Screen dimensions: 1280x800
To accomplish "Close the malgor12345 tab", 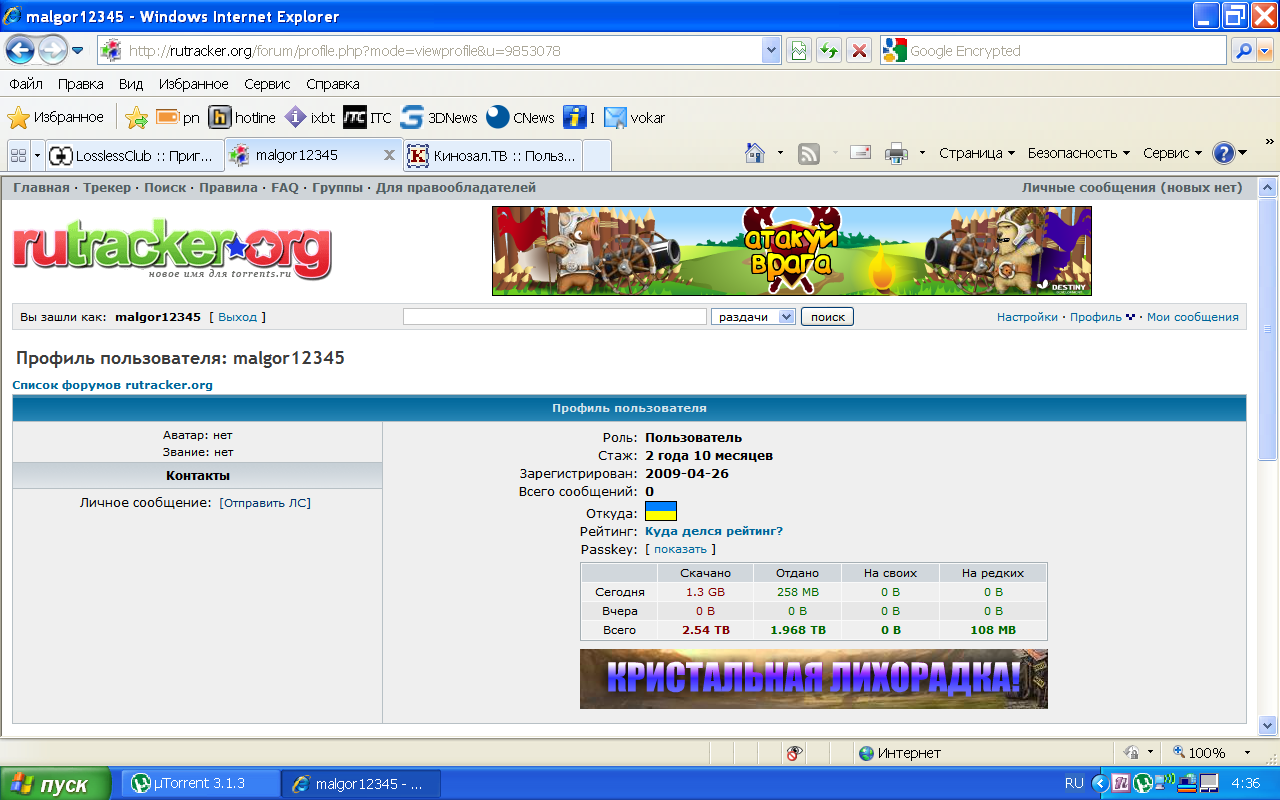I will [x=390, y=155].
